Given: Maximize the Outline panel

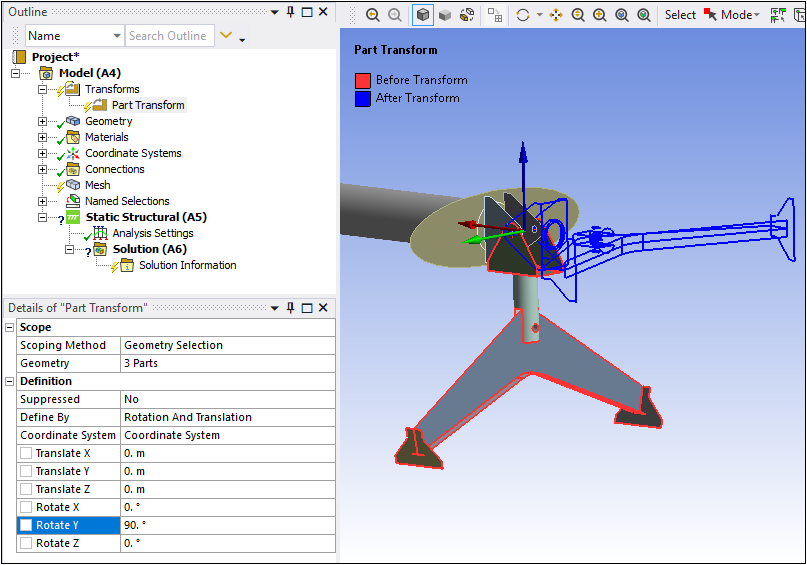Looking at the screenshot, I should (x=307, y=12).
